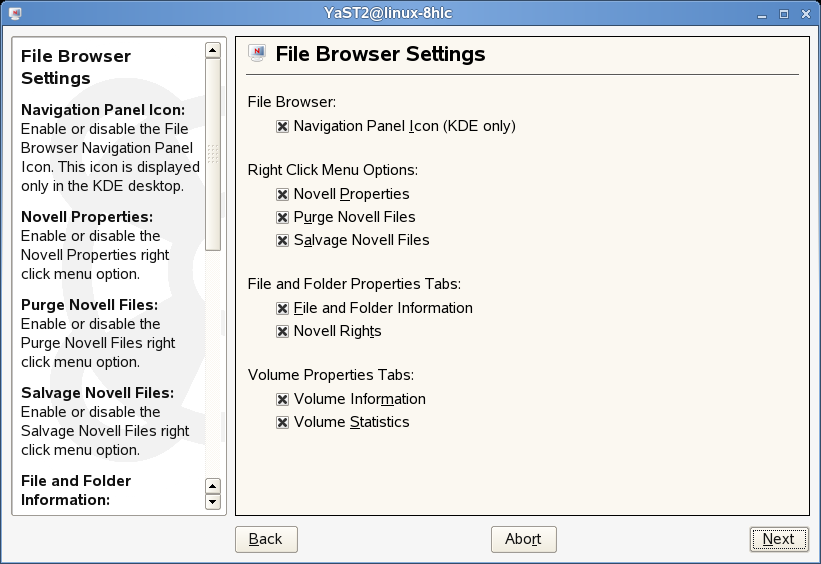This screenshot has width=821, height=564.
Task: Proceed with the Next button
Action: click(778, 539)
